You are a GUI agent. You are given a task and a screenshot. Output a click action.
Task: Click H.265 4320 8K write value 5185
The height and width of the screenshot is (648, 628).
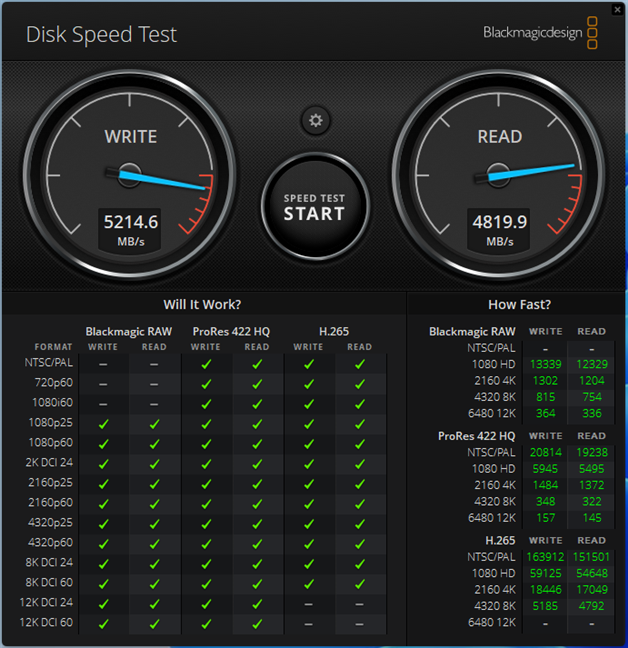[545, 606]
